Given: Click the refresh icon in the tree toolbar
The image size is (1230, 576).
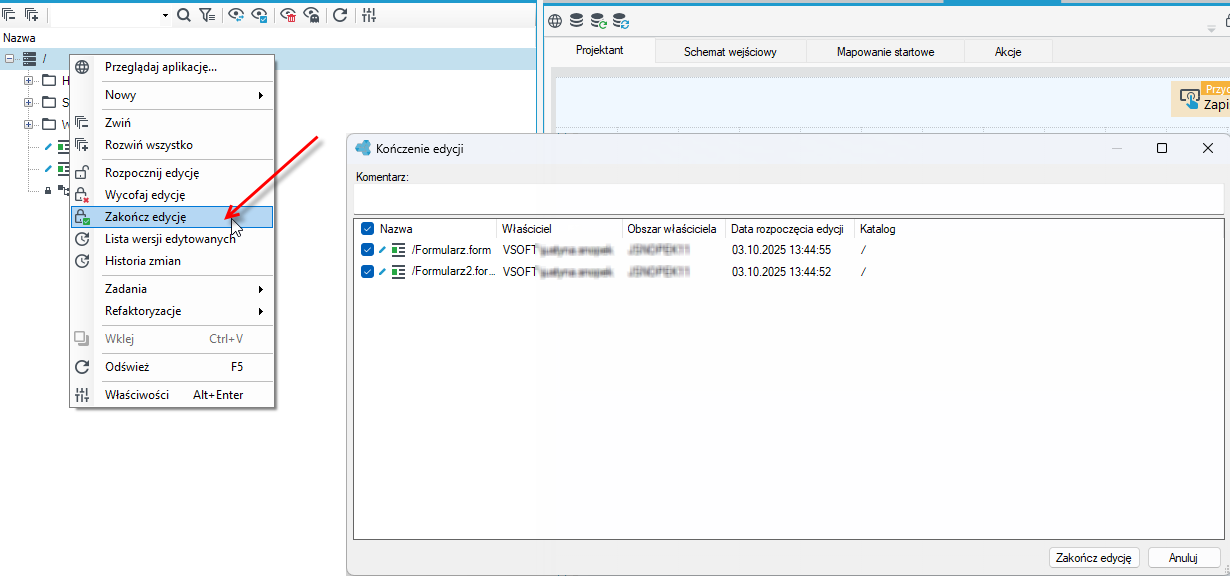Looking at the screenshot, I should (x=340, y=15).
